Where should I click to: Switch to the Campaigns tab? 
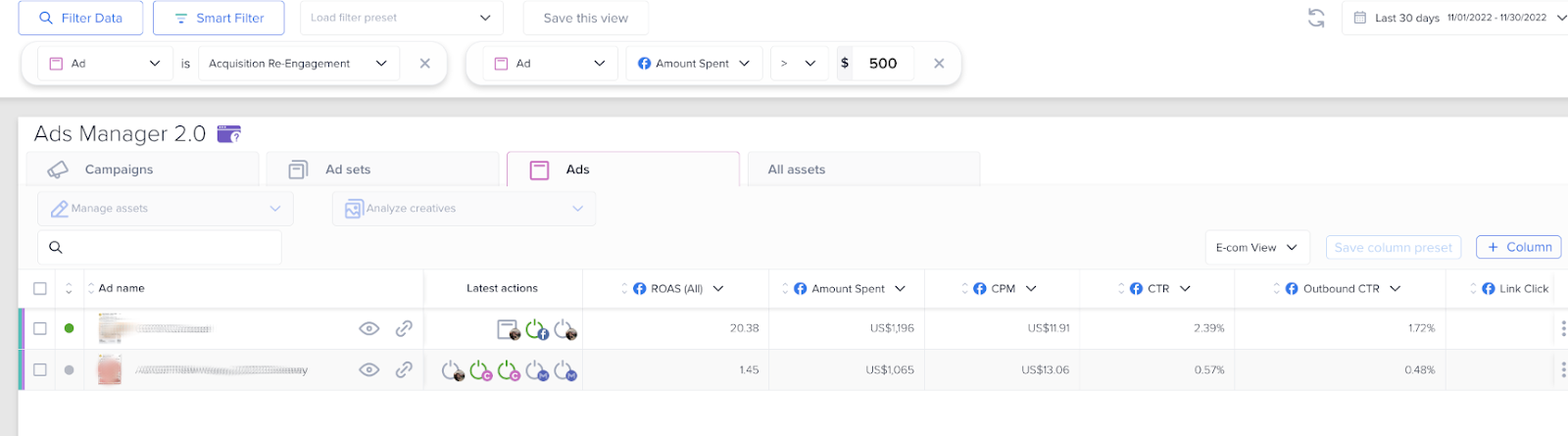pos(119,170)
